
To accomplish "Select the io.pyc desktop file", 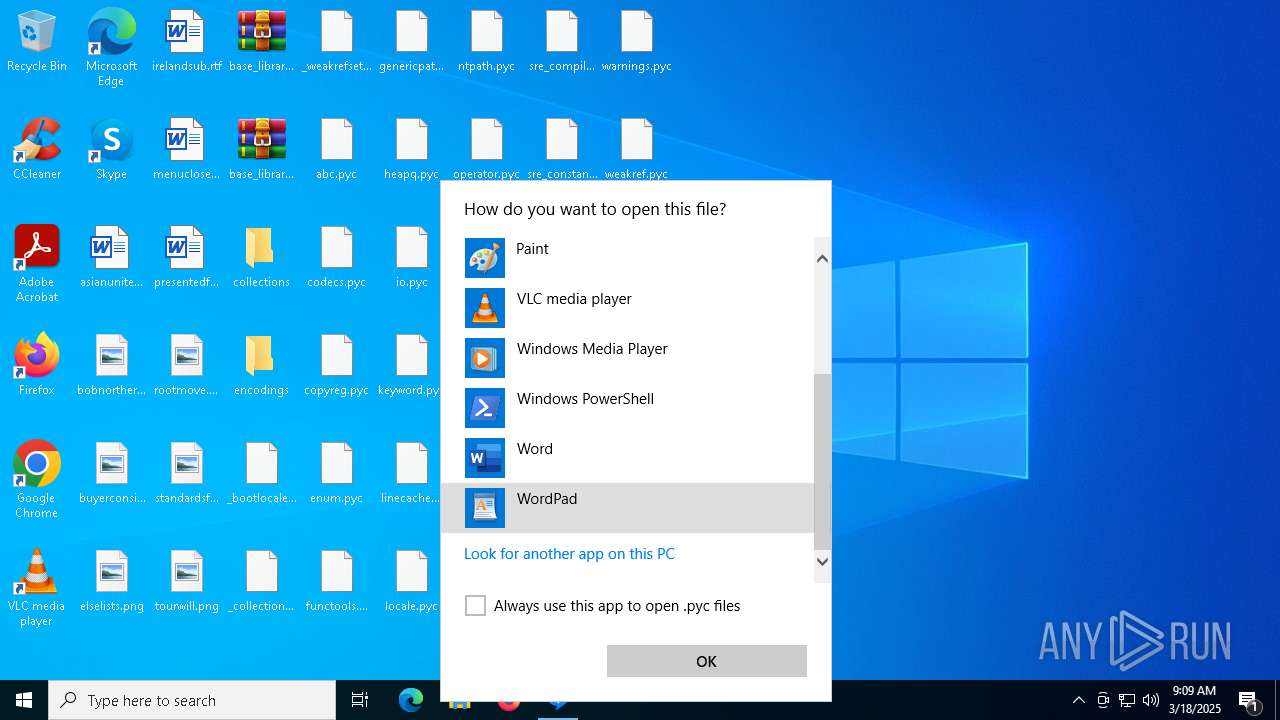I will coord(411,258).
